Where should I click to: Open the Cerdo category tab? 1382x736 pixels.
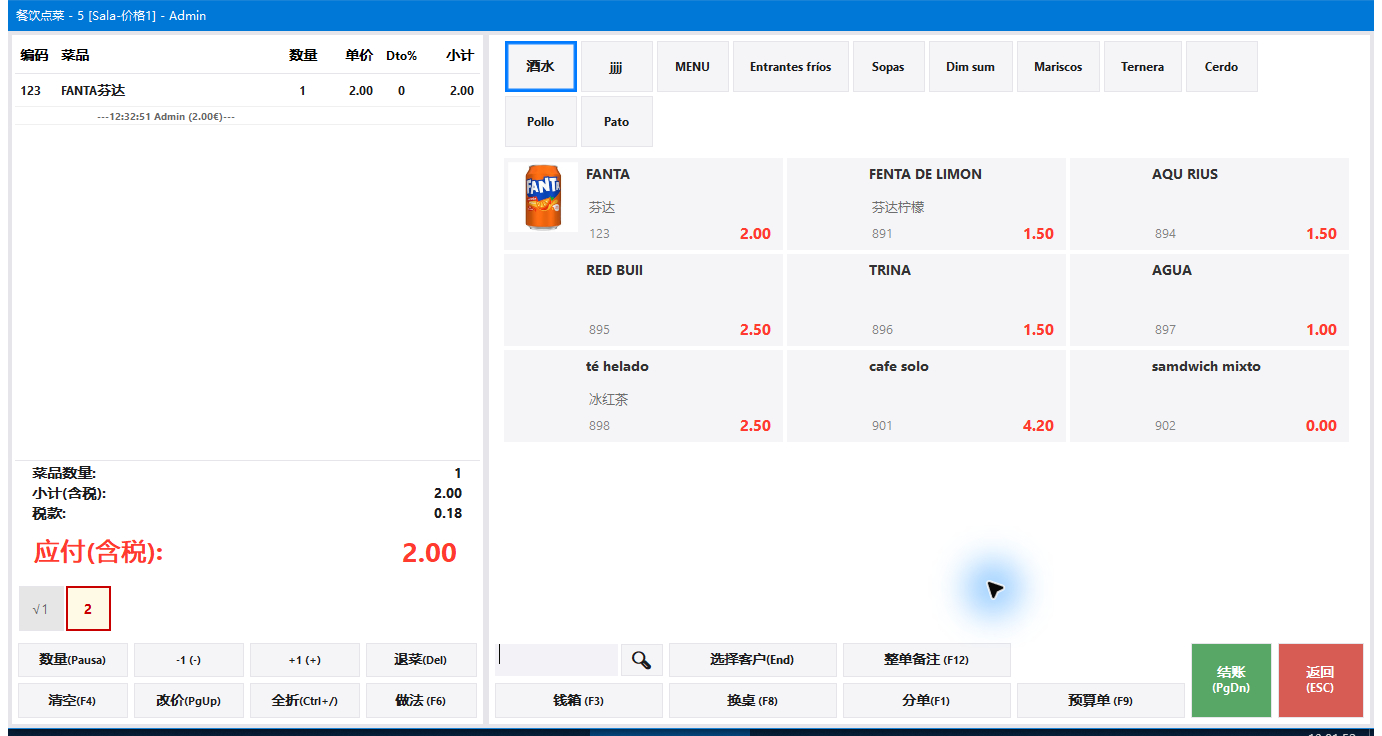point(1221,67)
